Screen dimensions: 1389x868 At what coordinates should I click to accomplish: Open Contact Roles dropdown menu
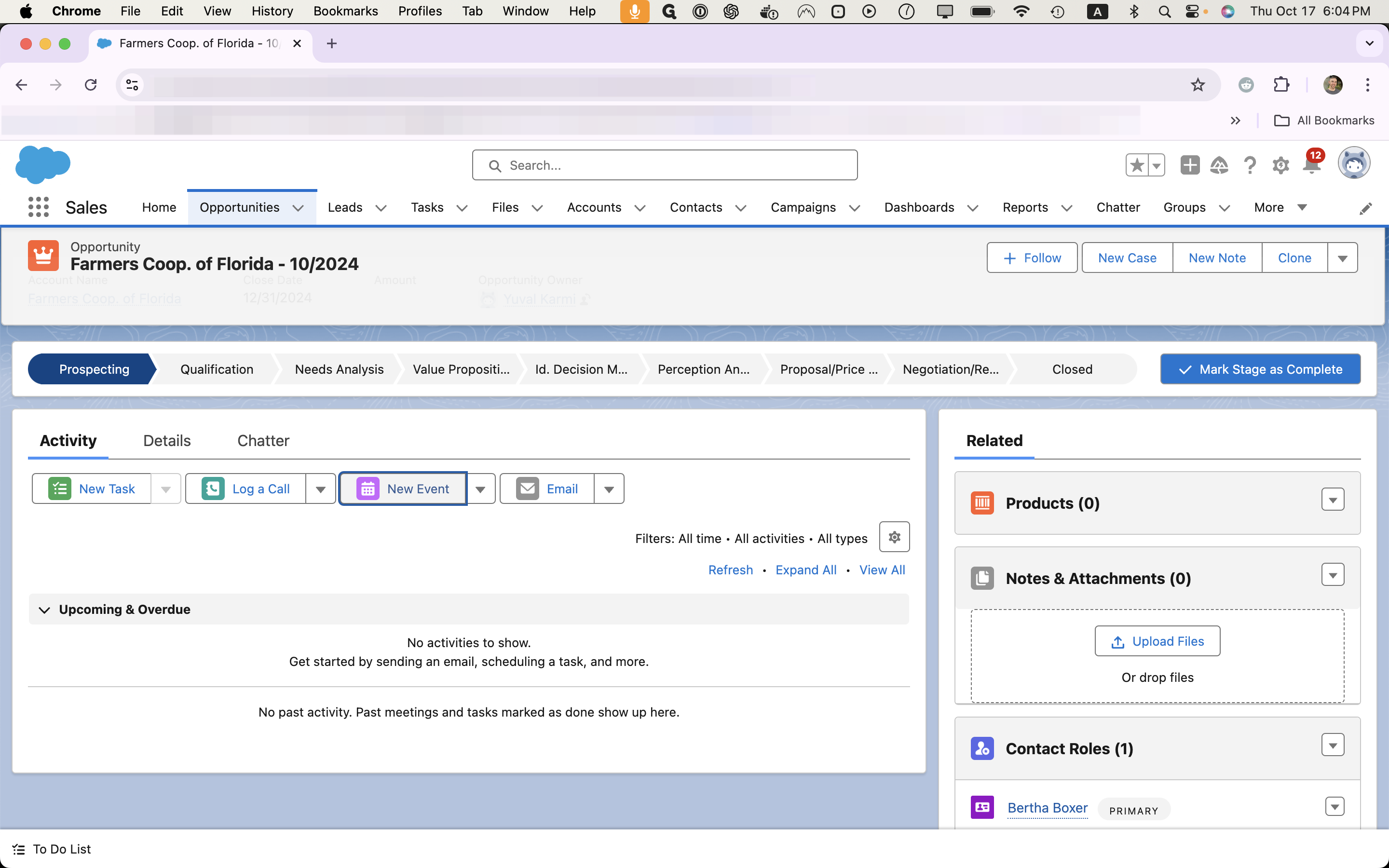(1333, 745)
